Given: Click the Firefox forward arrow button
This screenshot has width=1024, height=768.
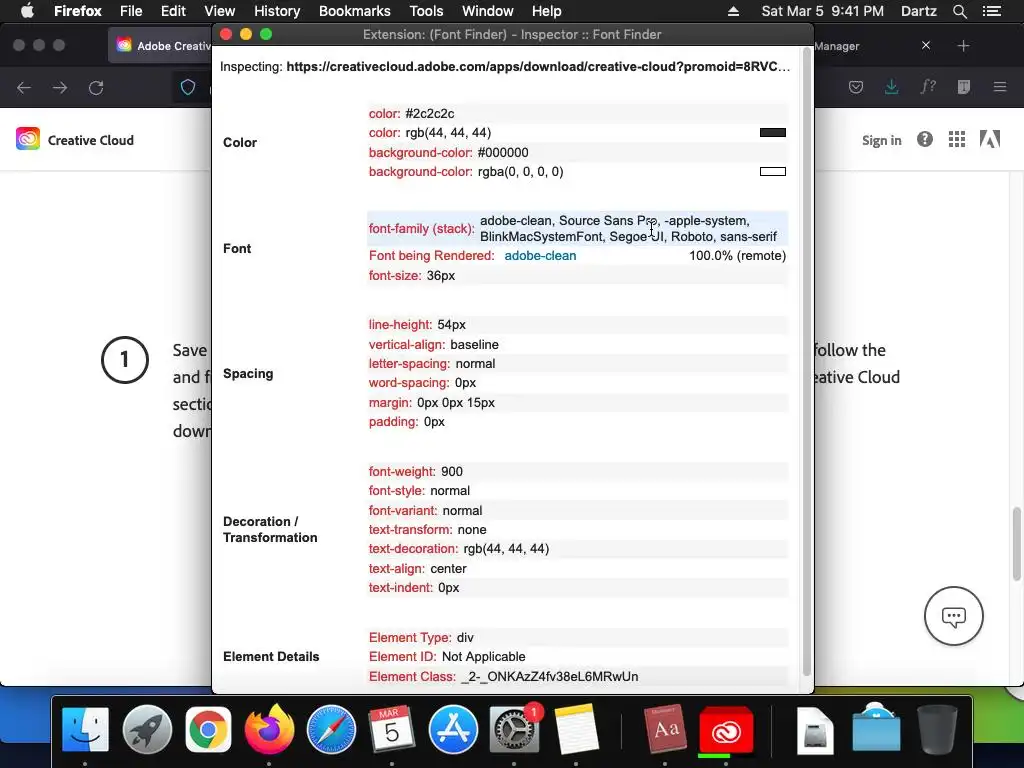Looking at the screenshot, I should click(x=60, y=88).
